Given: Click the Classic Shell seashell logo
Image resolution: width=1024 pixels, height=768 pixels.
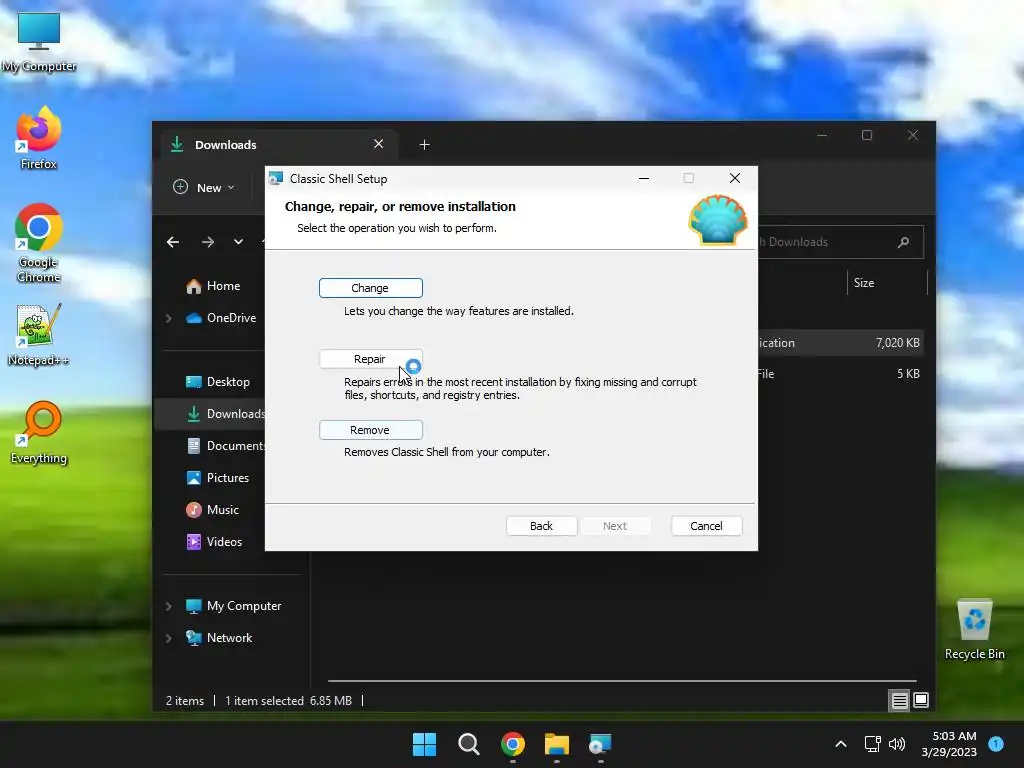Looking at the screenshot, I should tap(718, 221).
